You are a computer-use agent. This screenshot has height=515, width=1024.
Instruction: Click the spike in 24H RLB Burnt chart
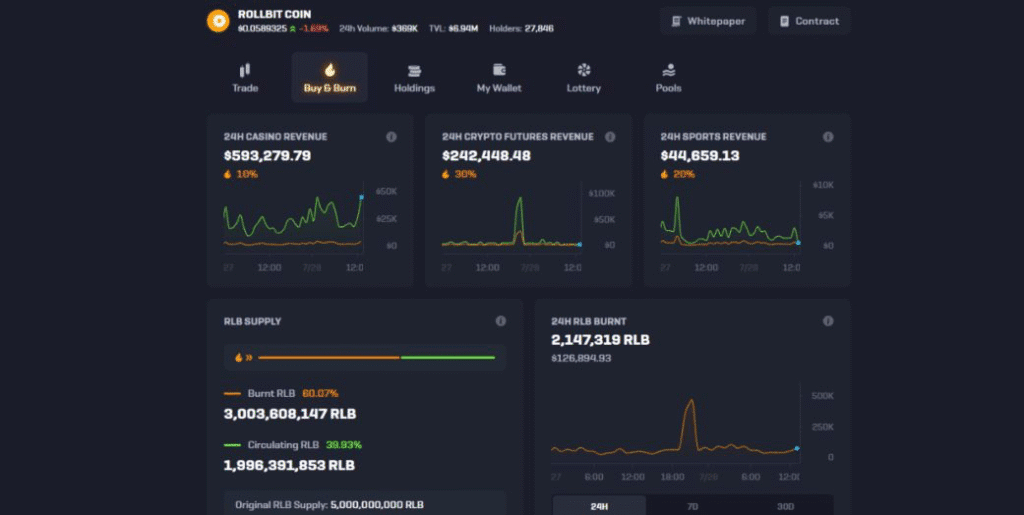point(689,405)
